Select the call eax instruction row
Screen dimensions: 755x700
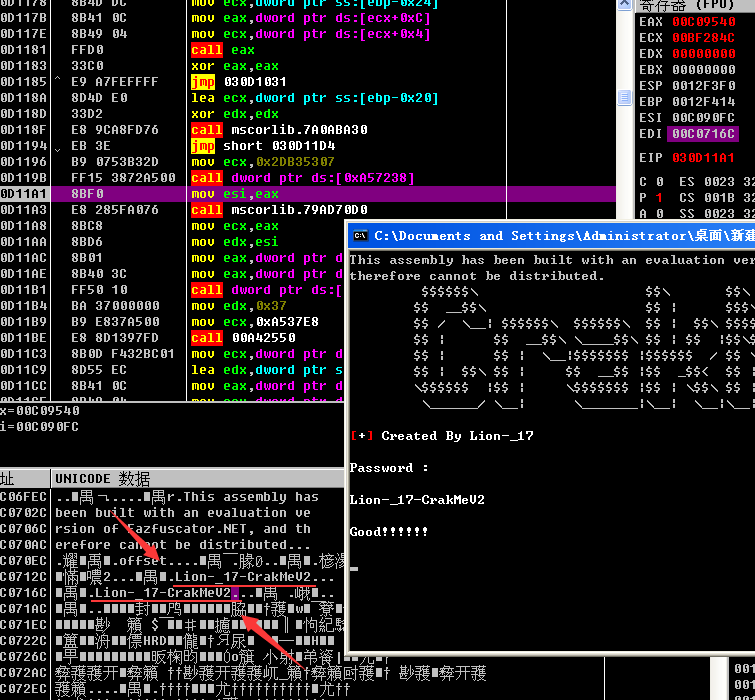[x=223, y=49]
